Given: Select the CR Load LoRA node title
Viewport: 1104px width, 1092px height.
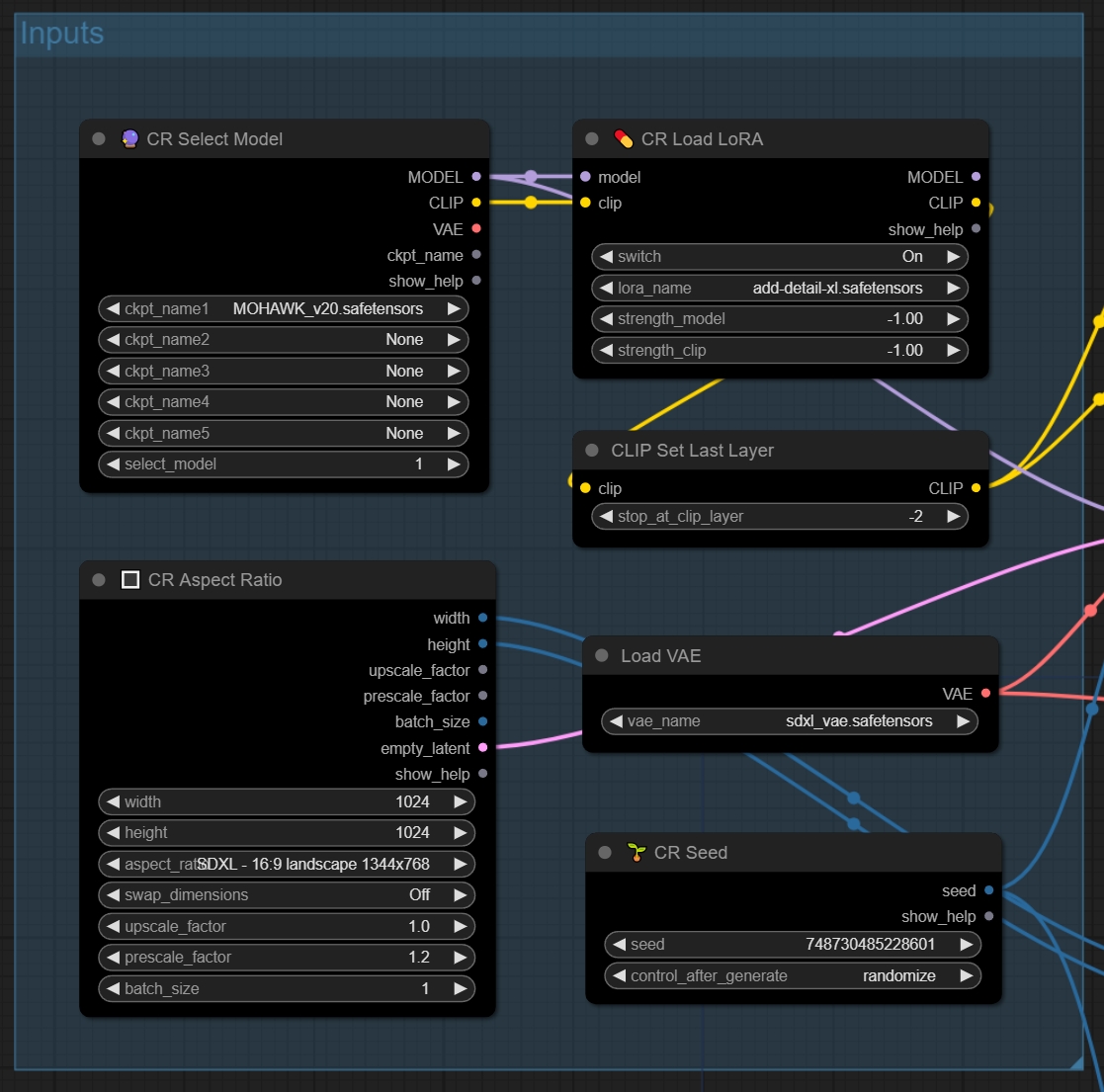Looking at the screenshot, I should 702,139.
